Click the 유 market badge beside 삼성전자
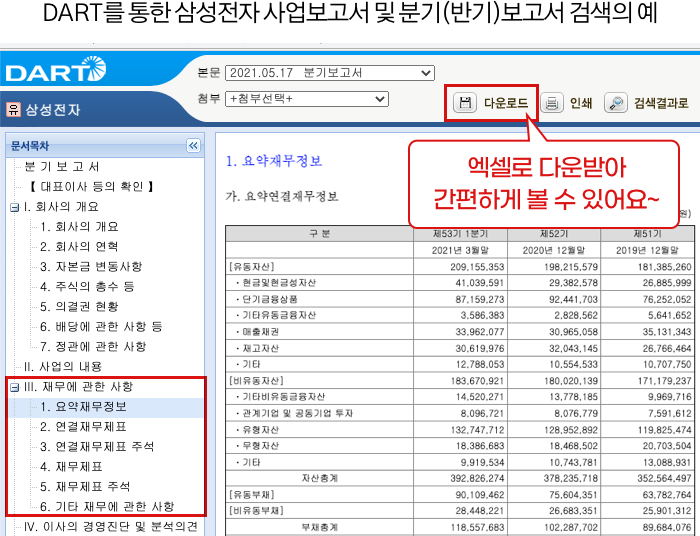700x536 pixels. (13, 109)
